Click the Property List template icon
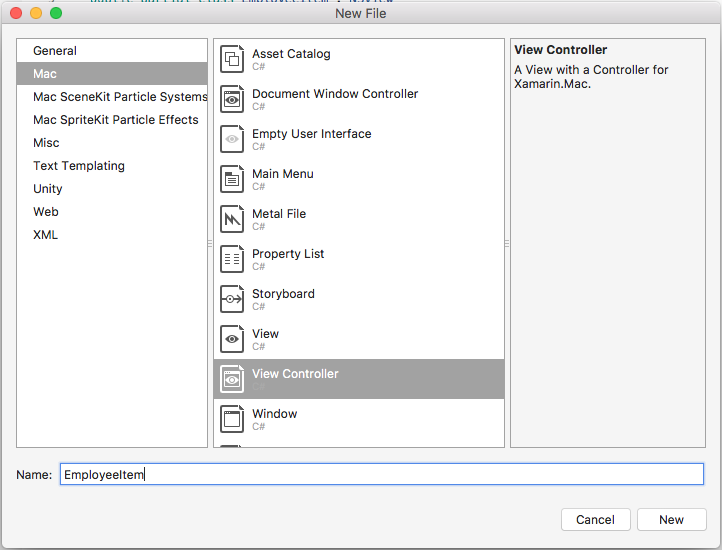The height and width of the screenshot is (550, 722). [232, 259]
